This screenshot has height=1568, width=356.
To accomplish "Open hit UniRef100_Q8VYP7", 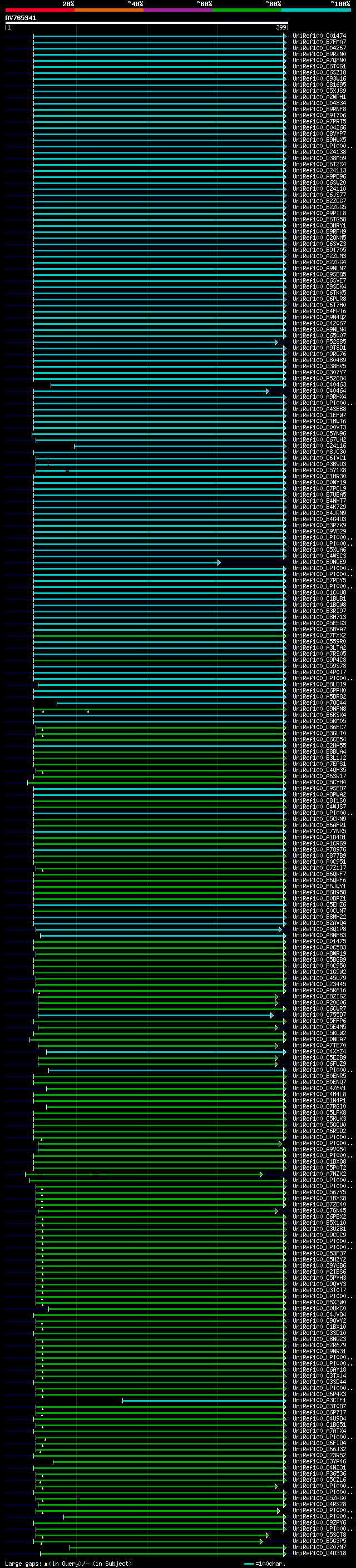I will pyautogui.click(x=319, y=134).
